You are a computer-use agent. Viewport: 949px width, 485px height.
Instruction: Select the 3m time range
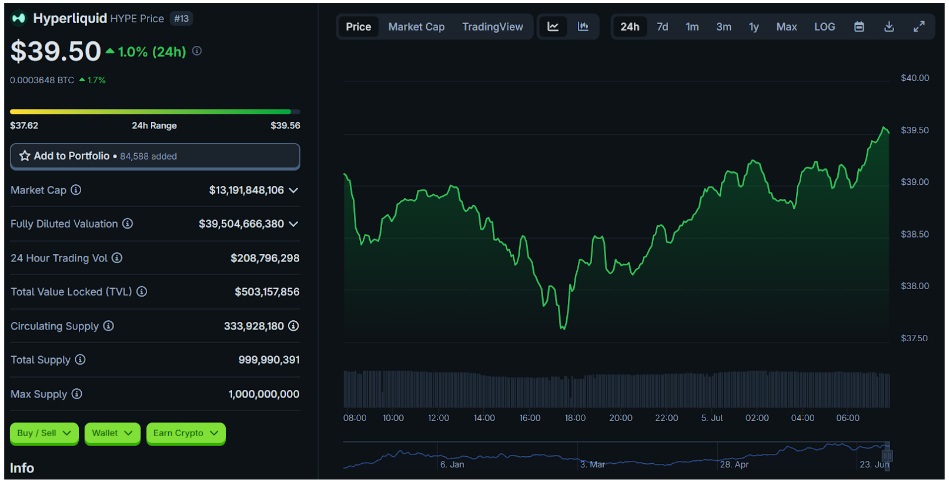724,27
